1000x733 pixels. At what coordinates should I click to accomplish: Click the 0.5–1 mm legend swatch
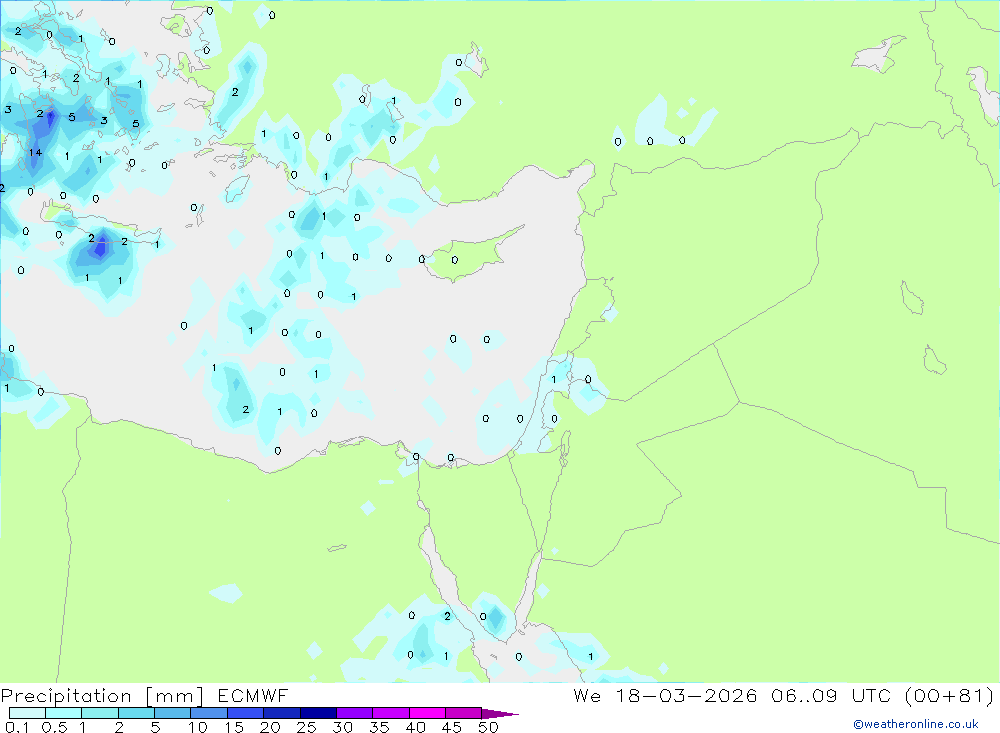point(63,713)
